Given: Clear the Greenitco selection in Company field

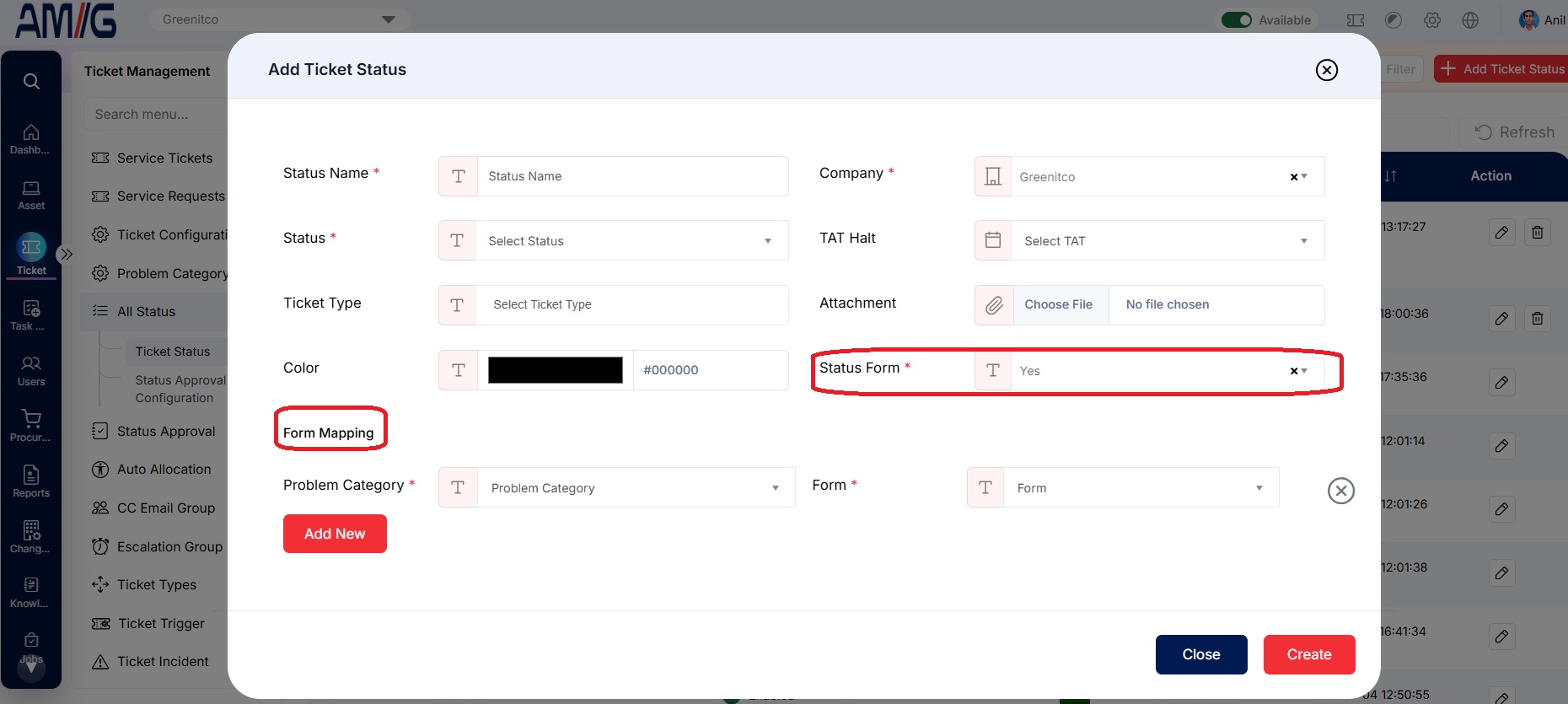Looking at the screenshot, I should (x=1294, y=177).
